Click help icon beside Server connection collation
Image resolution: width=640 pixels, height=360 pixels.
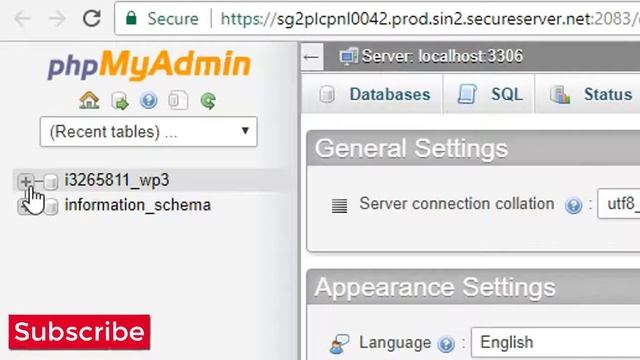573,205
